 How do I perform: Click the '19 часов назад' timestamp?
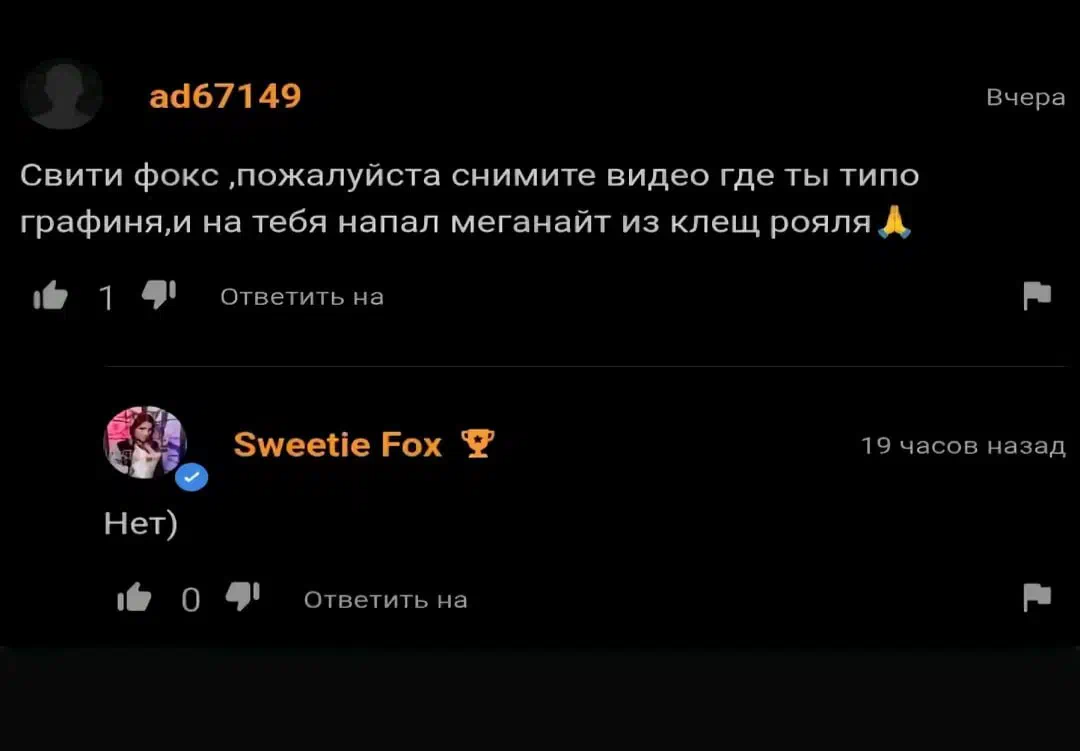point(964,446)
